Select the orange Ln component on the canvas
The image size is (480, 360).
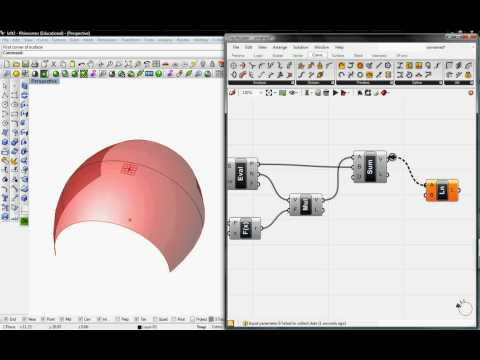(442, 190)
